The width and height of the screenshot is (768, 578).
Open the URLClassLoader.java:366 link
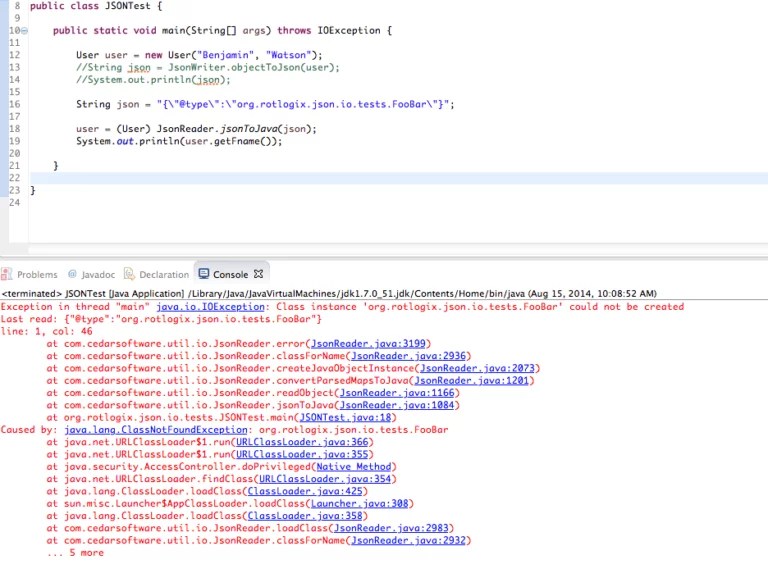302,442
